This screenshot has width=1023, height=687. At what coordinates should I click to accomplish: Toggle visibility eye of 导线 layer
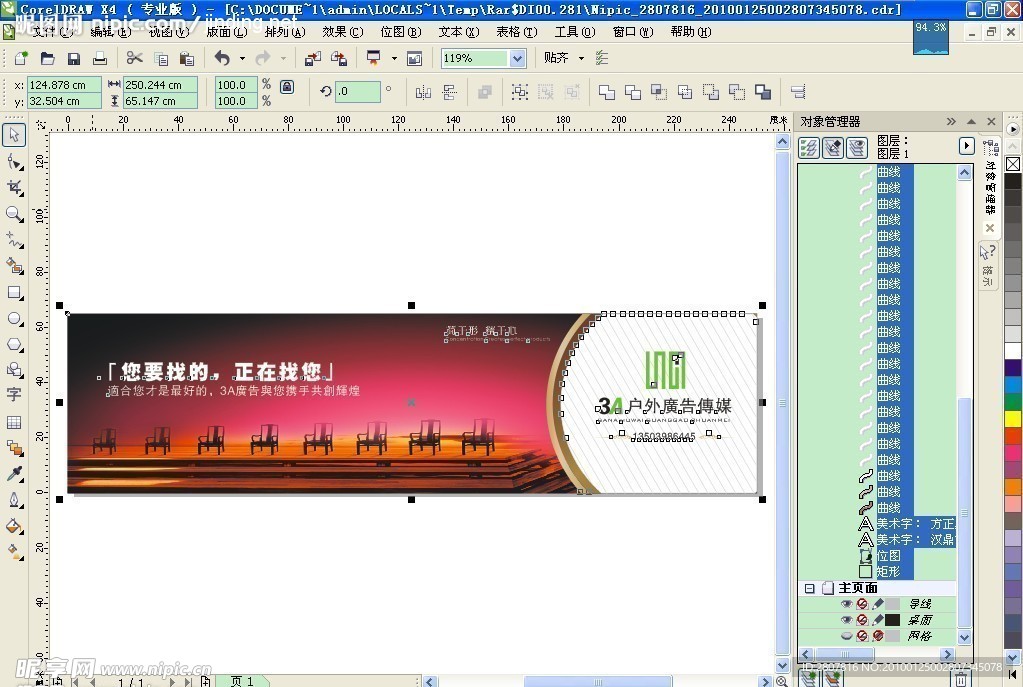click(846, 604)
